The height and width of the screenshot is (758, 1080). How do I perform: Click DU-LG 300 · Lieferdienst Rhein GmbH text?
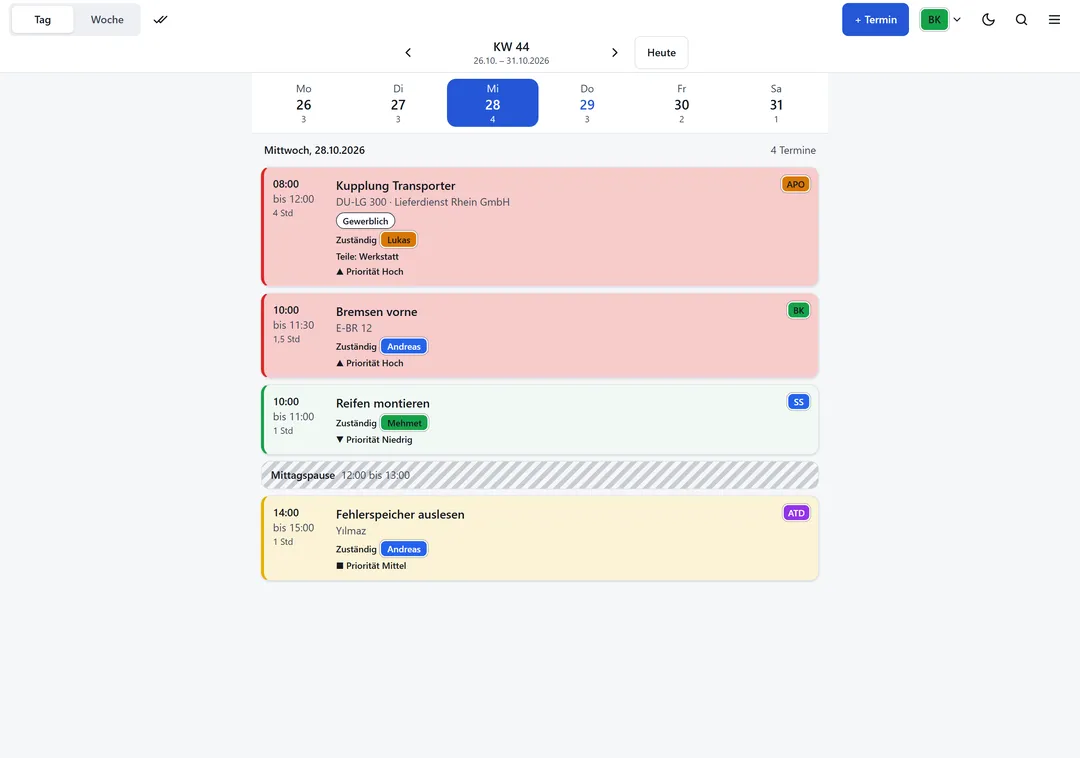click(x=423, y=202)
